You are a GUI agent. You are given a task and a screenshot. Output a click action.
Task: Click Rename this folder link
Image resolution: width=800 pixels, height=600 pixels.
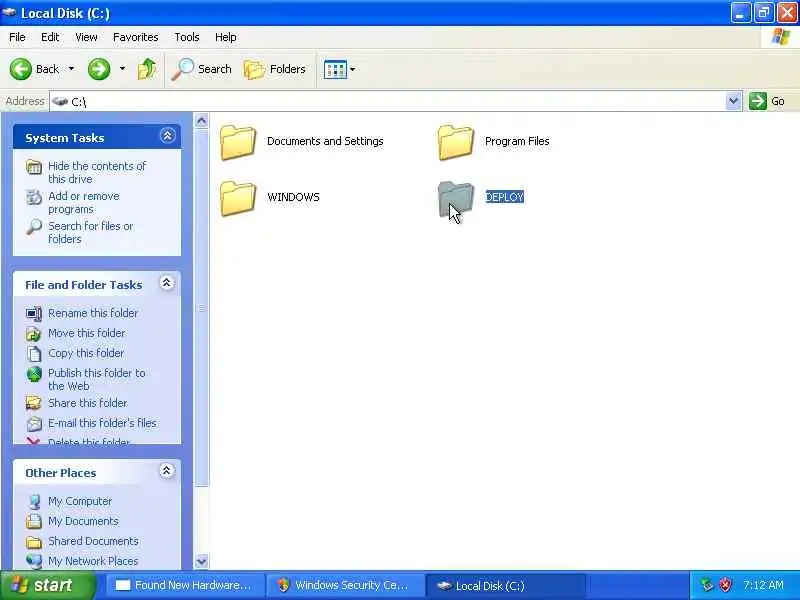pyautogui.click(x=93, y=313)
